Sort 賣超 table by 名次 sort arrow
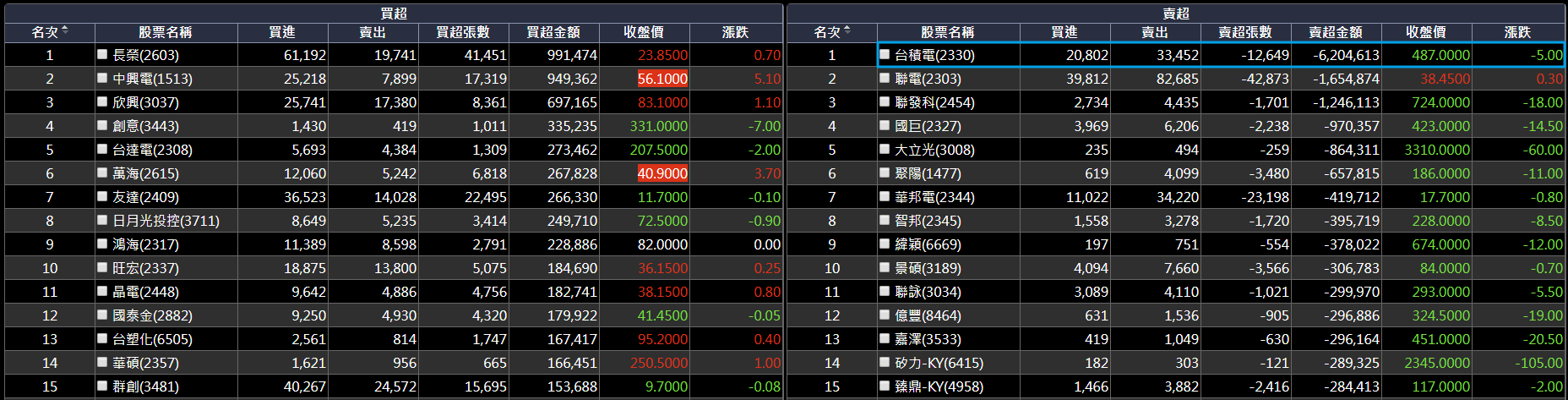1568x400 pixels. (847, 30)
